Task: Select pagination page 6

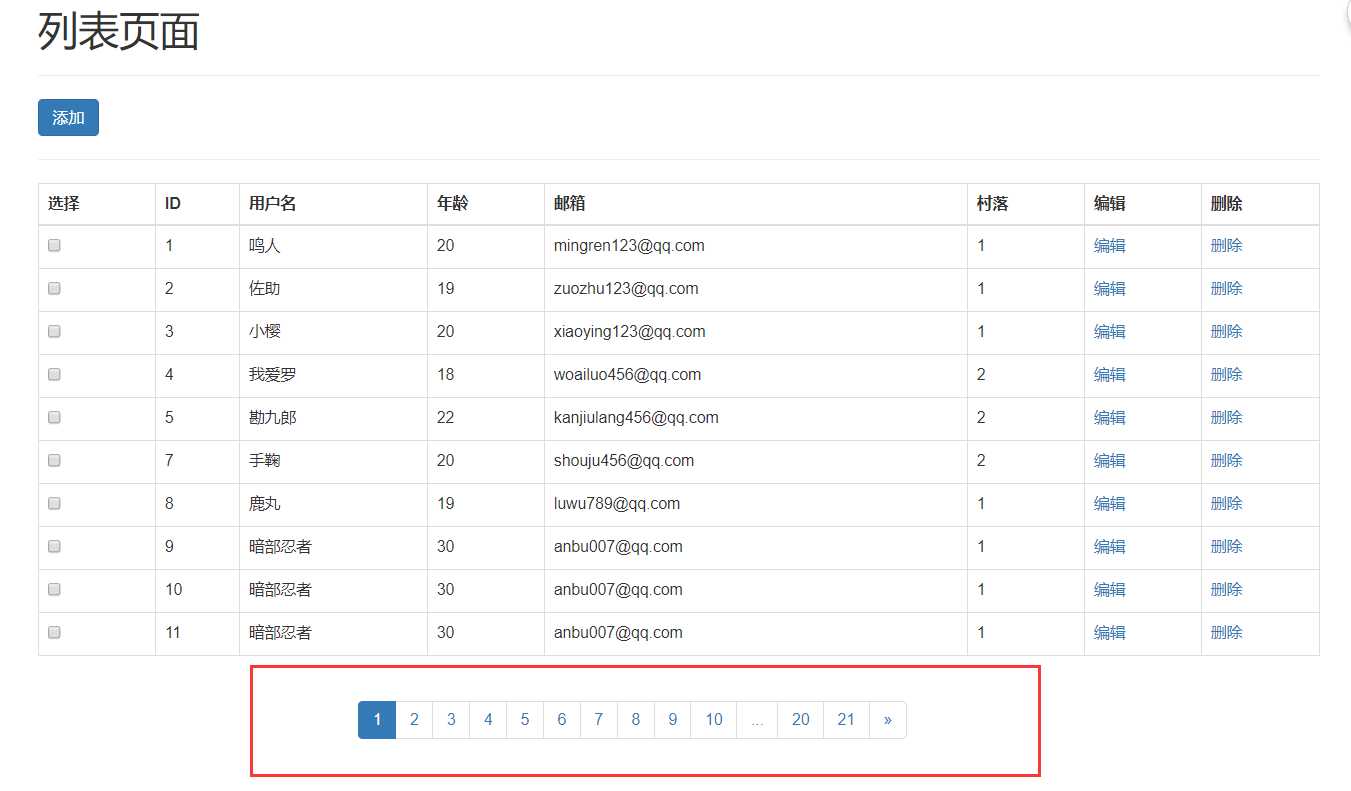Action: point(562,720)
